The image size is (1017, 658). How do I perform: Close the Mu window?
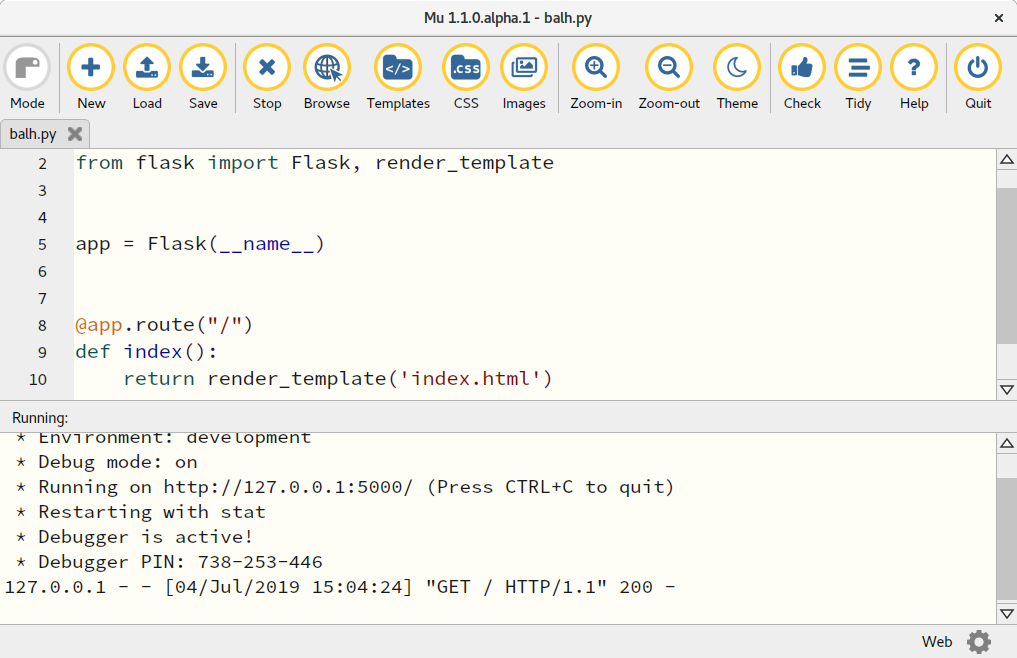click(999, 18)
